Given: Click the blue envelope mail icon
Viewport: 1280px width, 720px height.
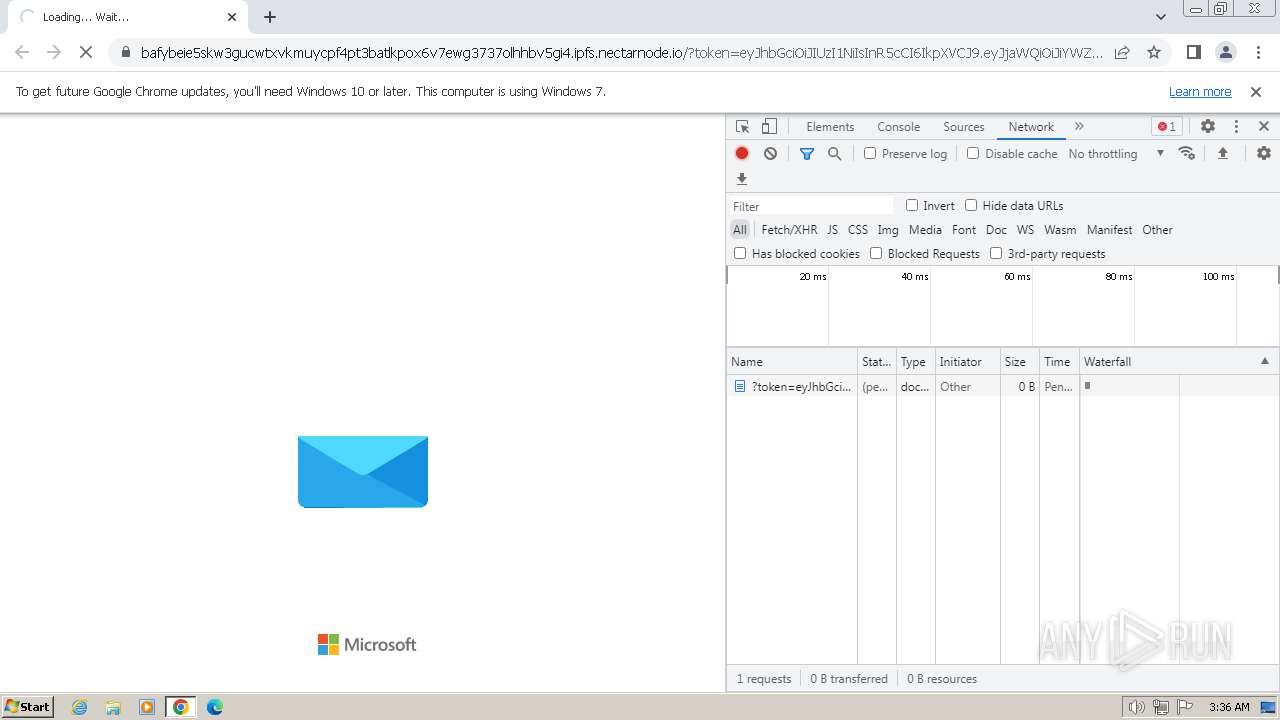Looking at the screenshot, I should point(363,472).
